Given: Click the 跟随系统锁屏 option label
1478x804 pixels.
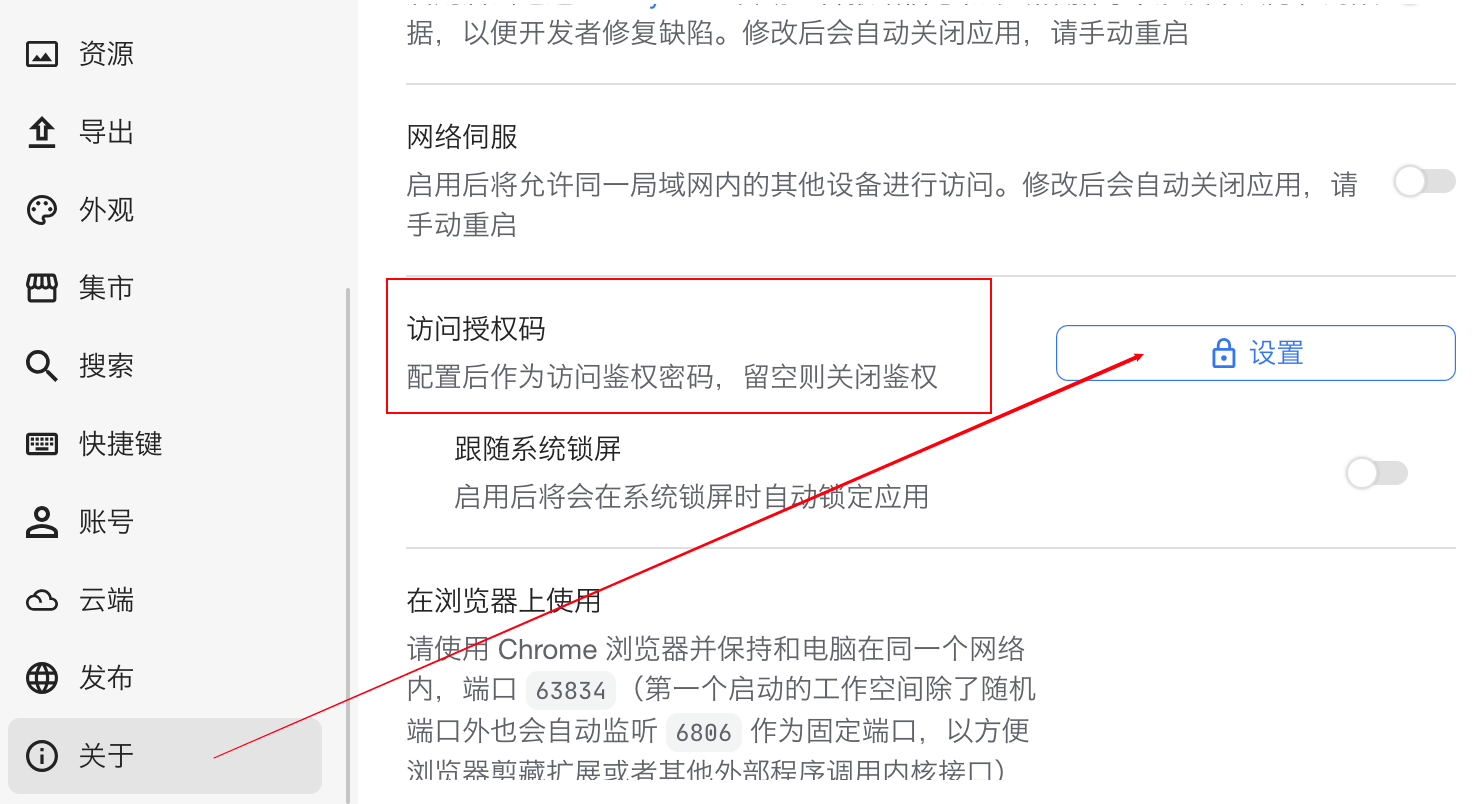Looking at the screenshot, I should (x=538, y=448).
